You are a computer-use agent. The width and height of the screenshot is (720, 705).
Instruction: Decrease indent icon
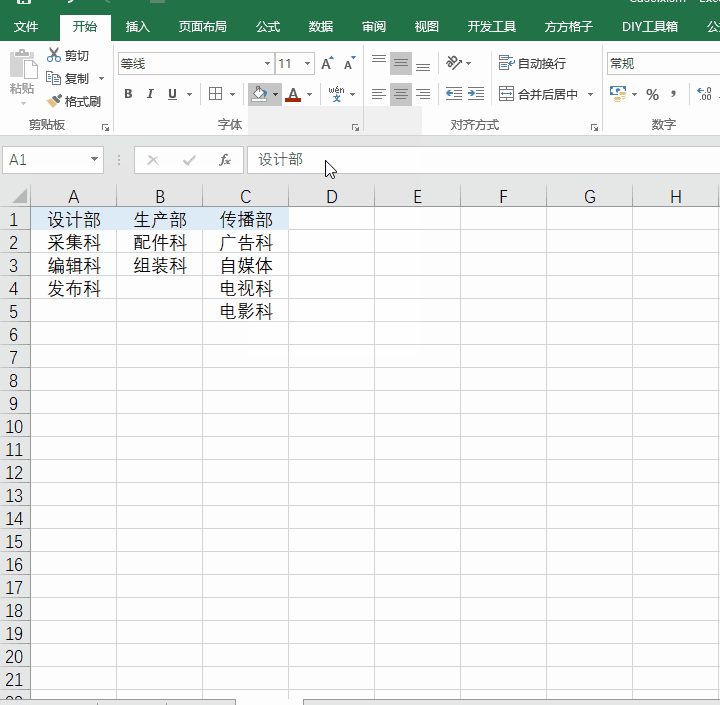coord(454,94)
